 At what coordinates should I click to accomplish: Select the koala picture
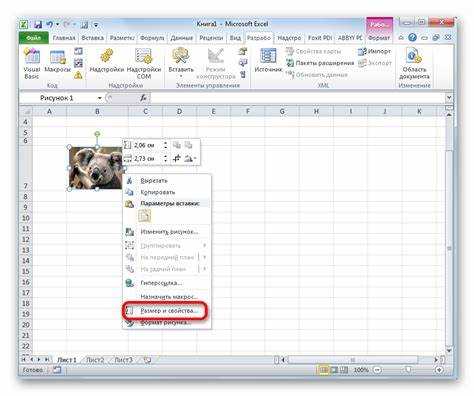point(96,168)
